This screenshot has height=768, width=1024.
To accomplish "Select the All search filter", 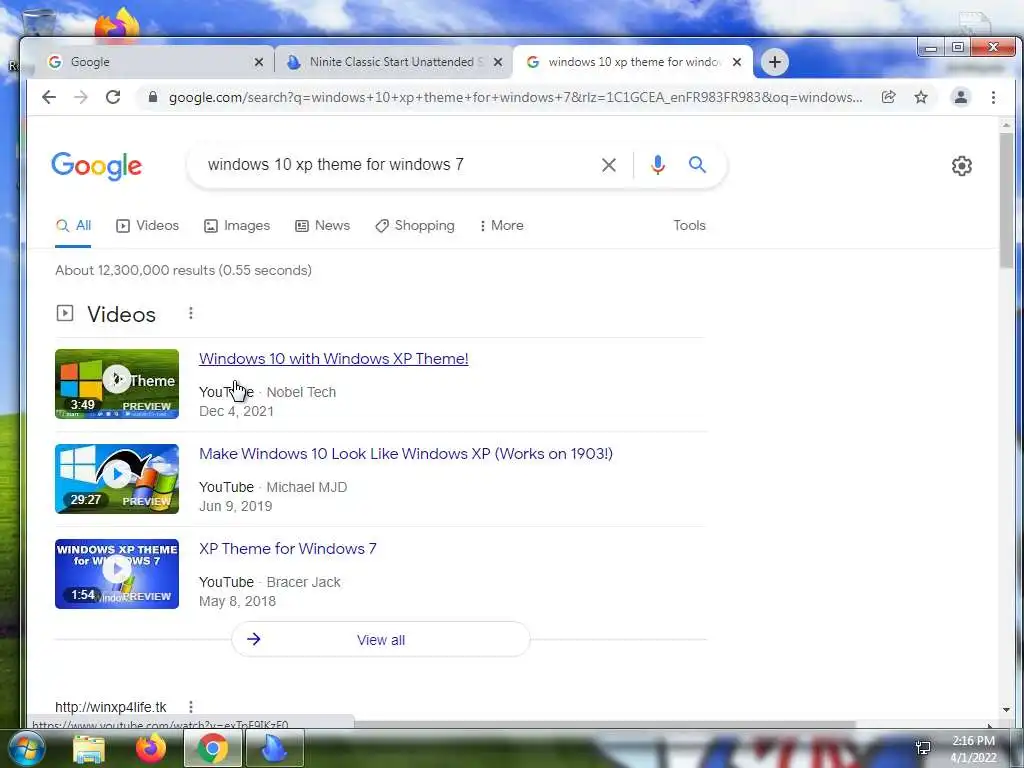I will (73, 225).
